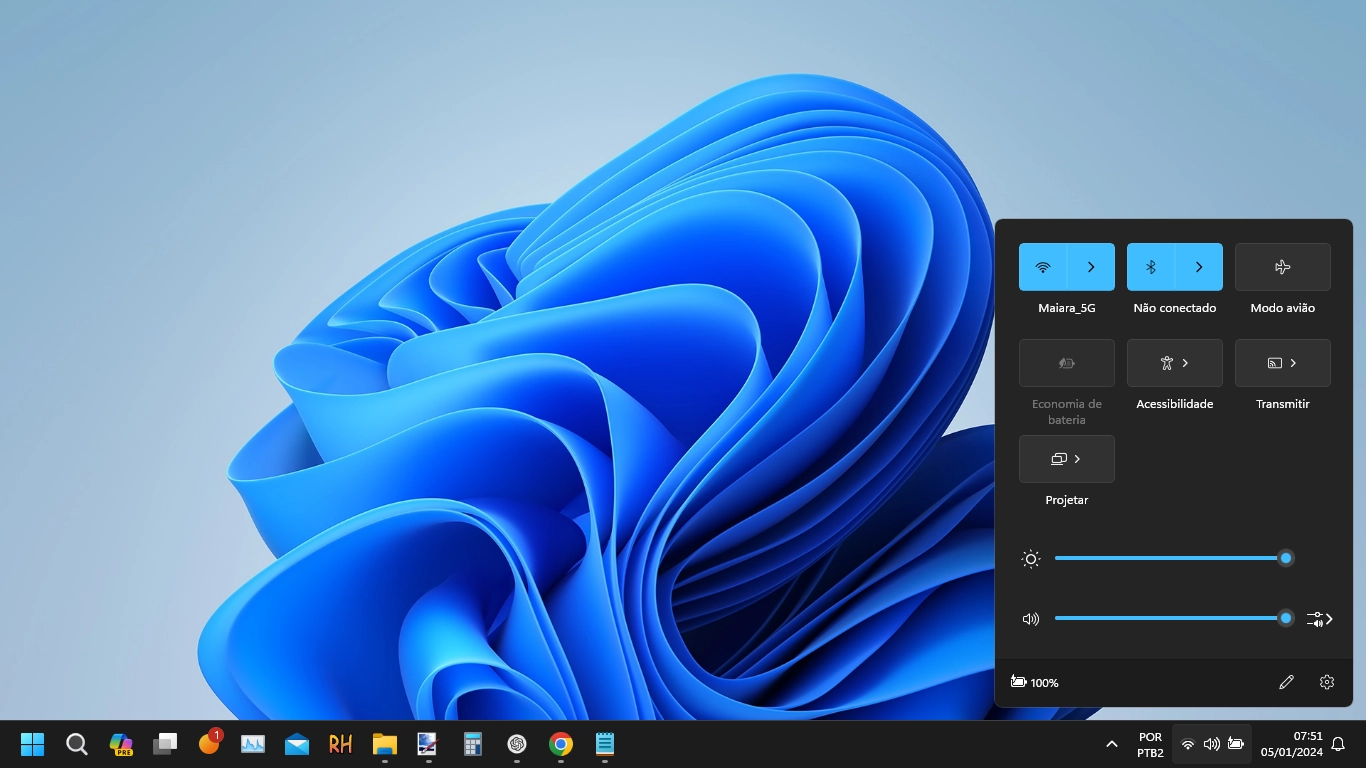The height and width of the screenshot is (768, 1366).
Task: Open the Copilot preview taskbar icon
Action: click(121, 744)
